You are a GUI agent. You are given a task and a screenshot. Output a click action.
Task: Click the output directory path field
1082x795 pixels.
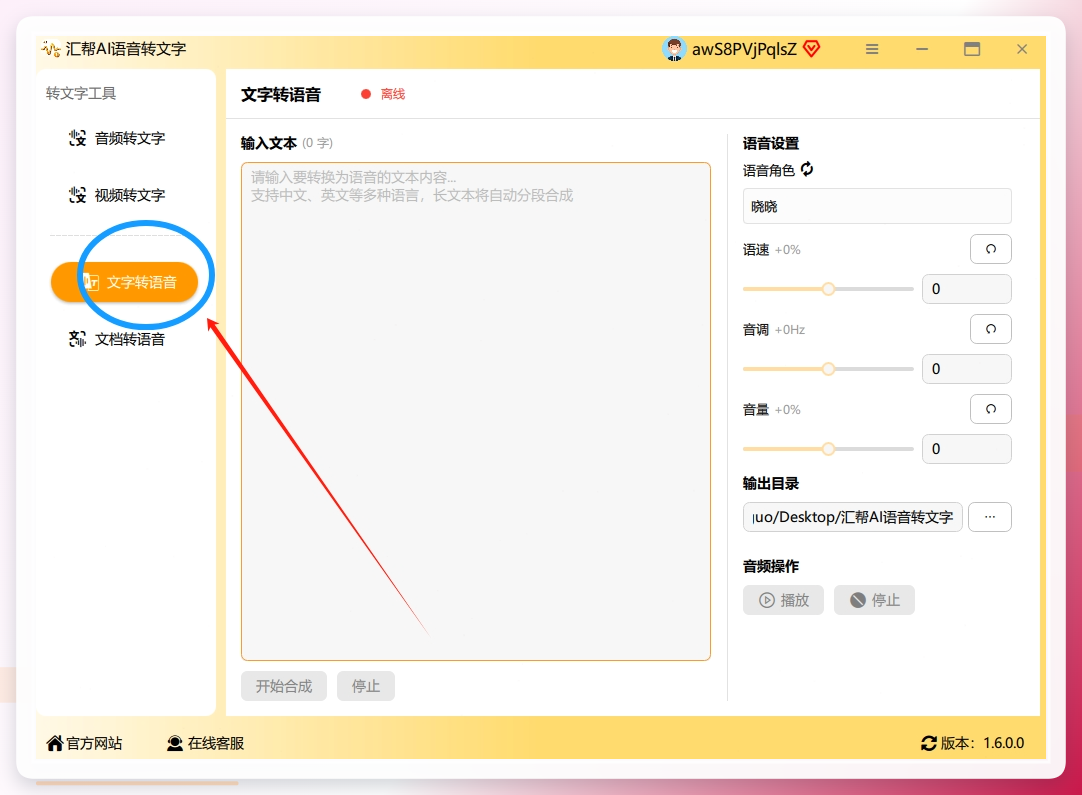tap(852, 517)
